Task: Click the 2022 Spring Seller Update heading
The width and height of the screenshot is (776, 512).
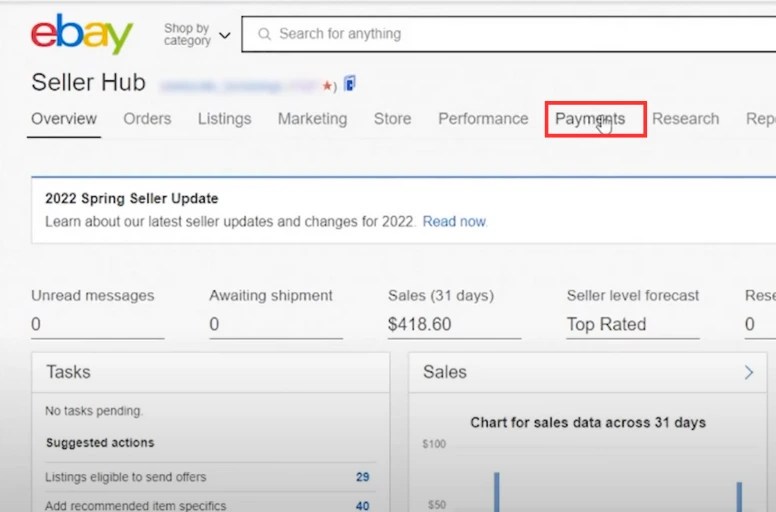Action: 132,198
